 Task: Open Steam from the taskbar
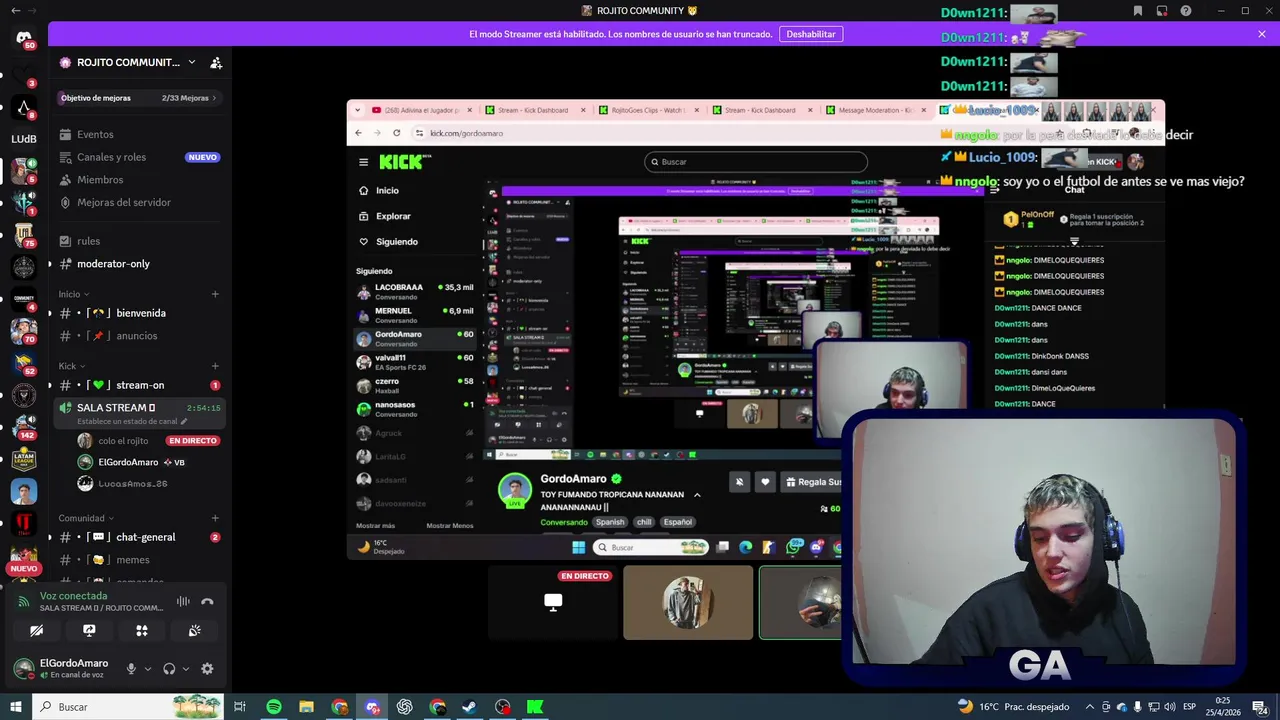(469, 707)
